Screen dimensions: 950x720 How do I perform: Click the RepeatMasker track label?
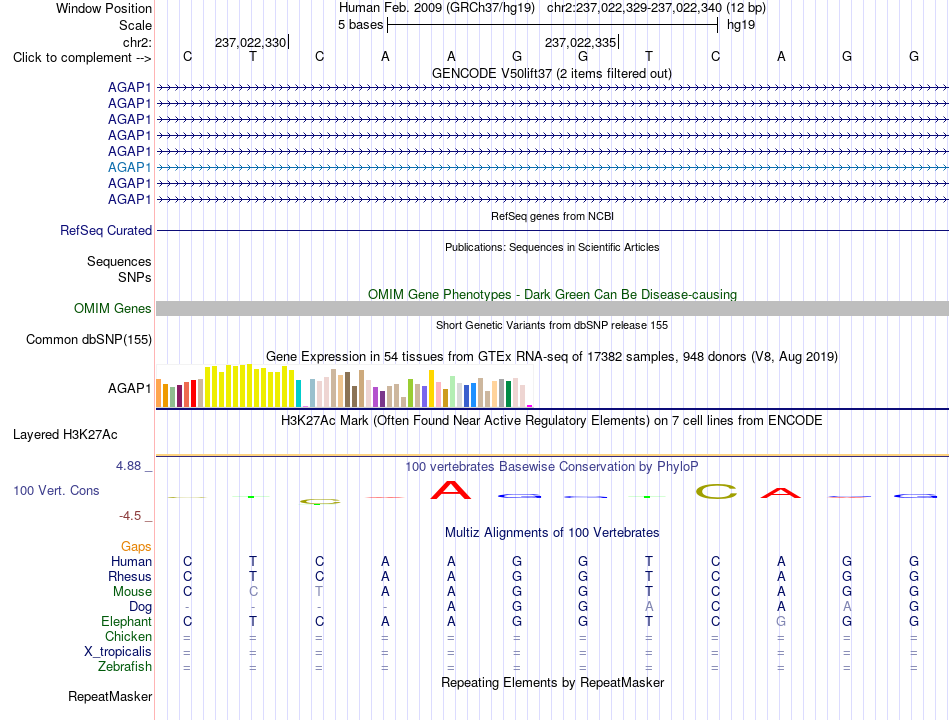pos(110,697)
